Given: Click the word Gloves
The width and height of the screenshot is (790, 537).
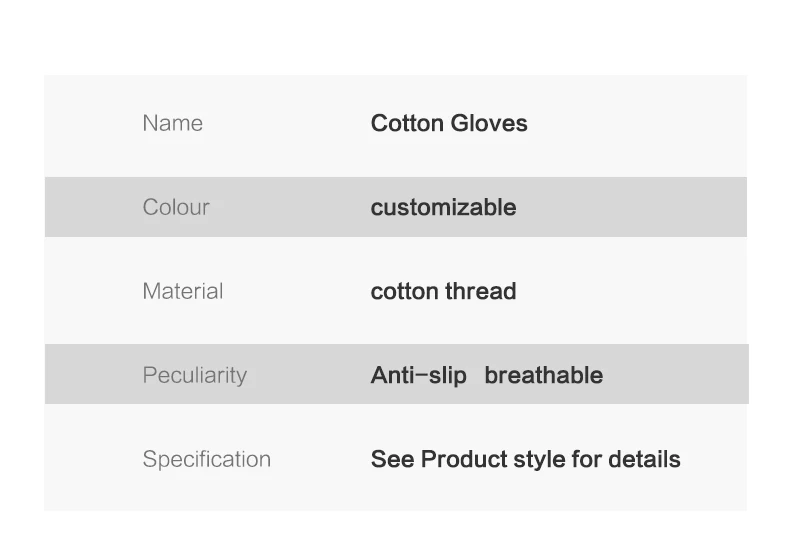Looking at the screenshot, I should (x=489, y=123).
